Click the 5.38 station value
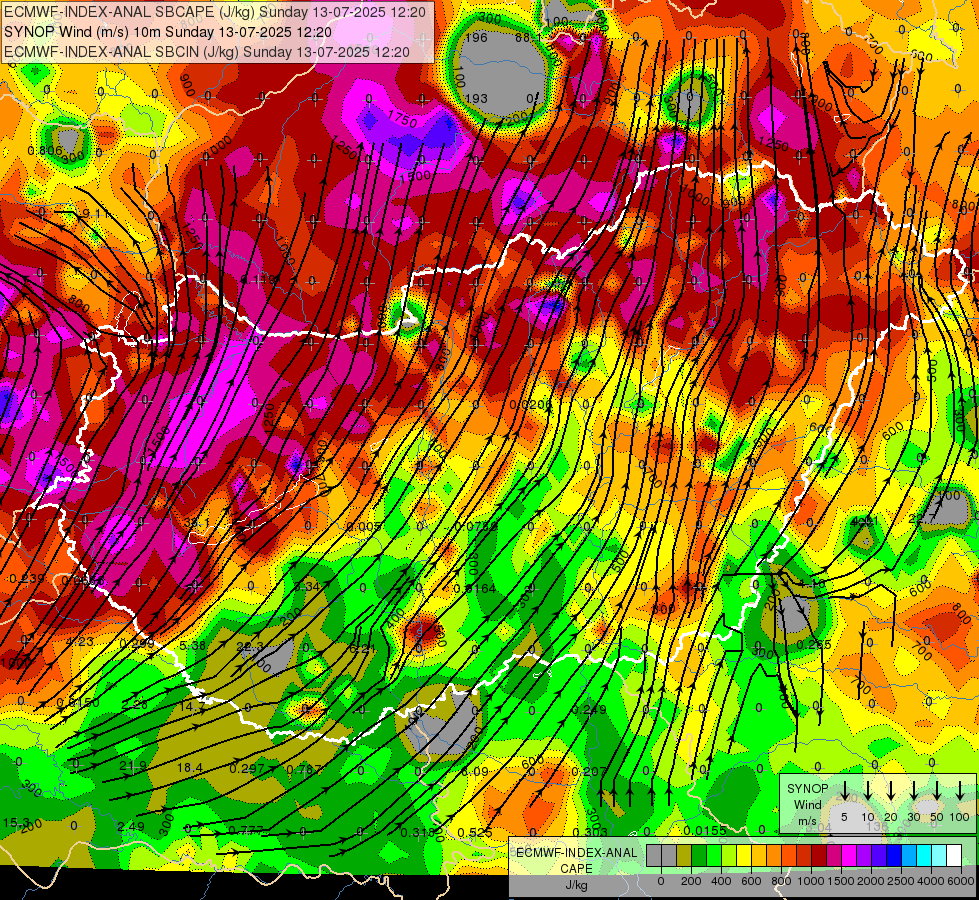979x900 pixels. pyautogui.click(x=192, y=645)
